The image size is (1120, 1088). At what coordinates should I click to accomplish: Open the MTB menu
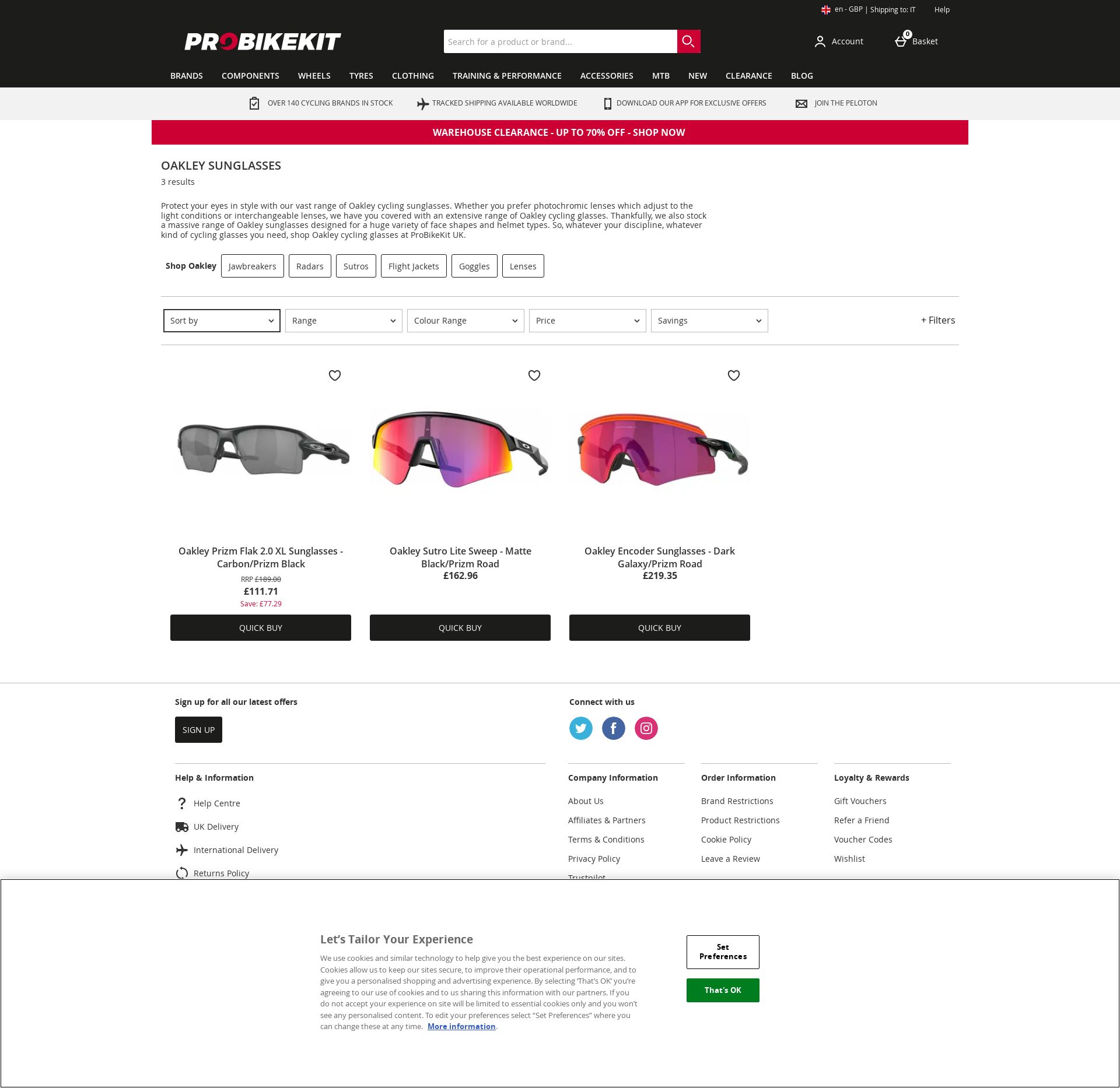point(661,76)
